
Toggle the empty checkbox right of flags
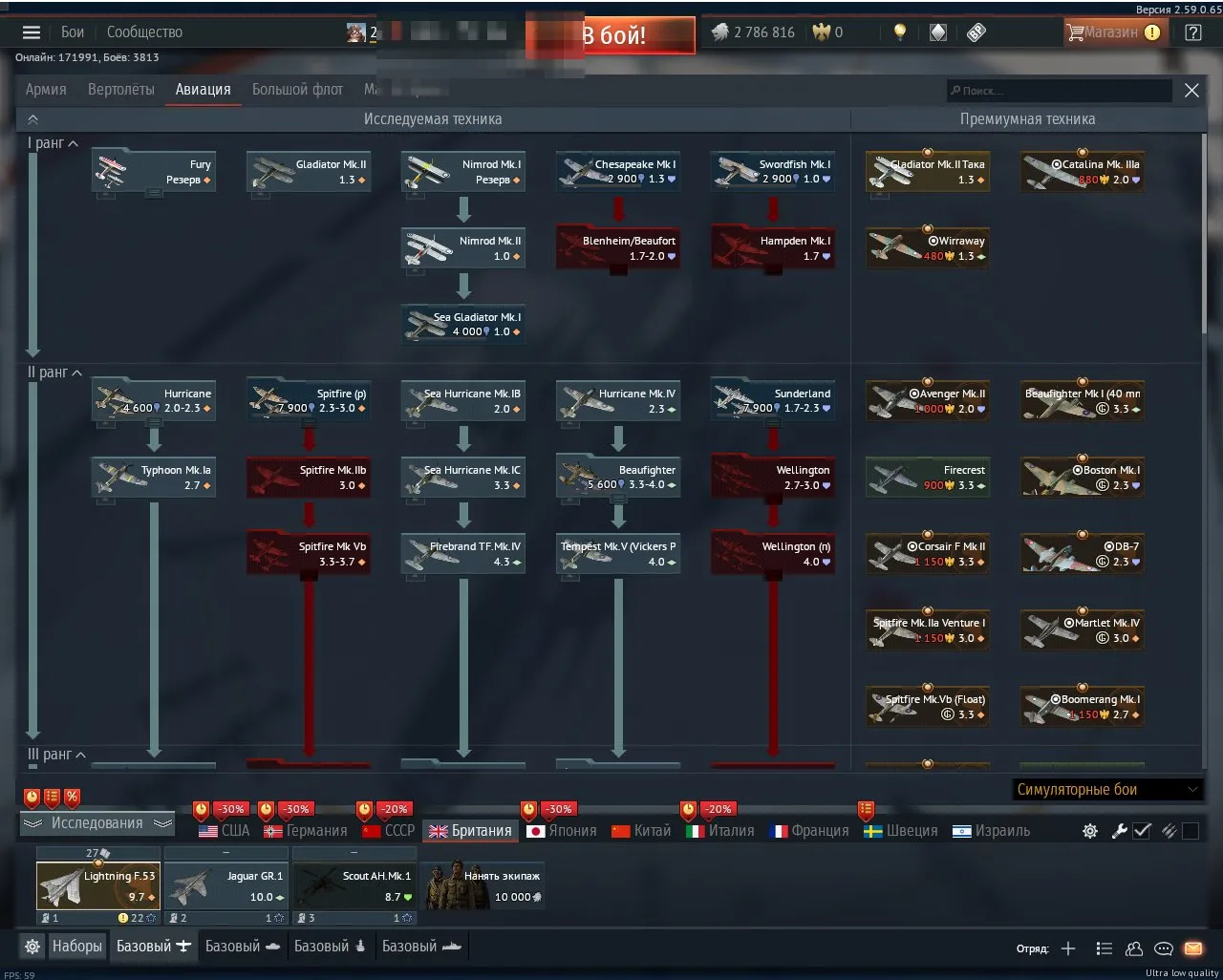click(x=1191, y=831)
